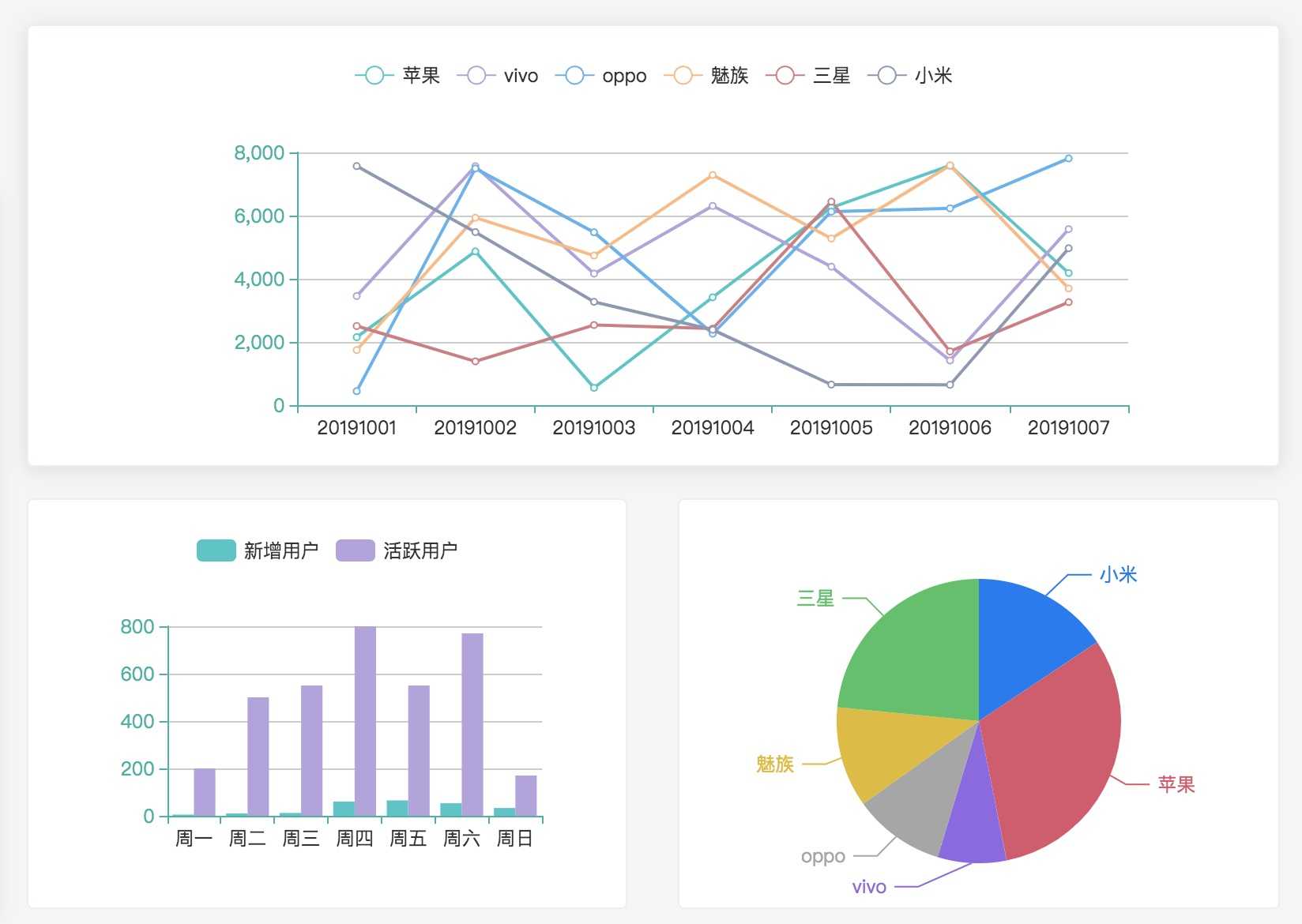This screenshot has width=1302, height=924.
Task: Click the oppo pie chart label
Action: click(823, 856)
